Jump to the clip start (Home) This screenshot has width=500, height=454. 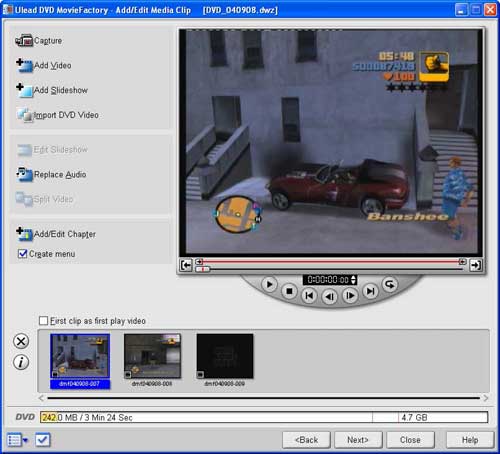(309, 296)
